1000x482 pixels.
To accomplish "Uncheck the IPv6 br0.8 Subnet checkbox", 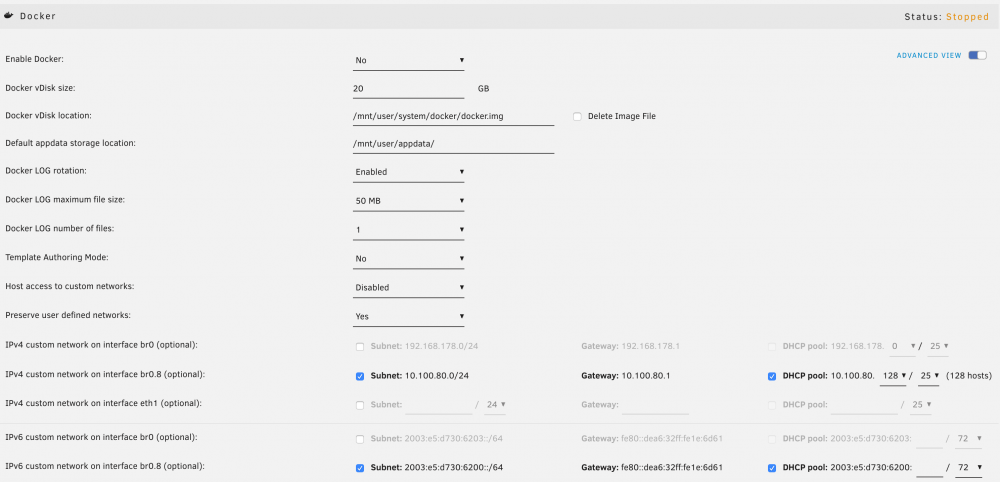I will pyautogui.click(x=360, y=468).
